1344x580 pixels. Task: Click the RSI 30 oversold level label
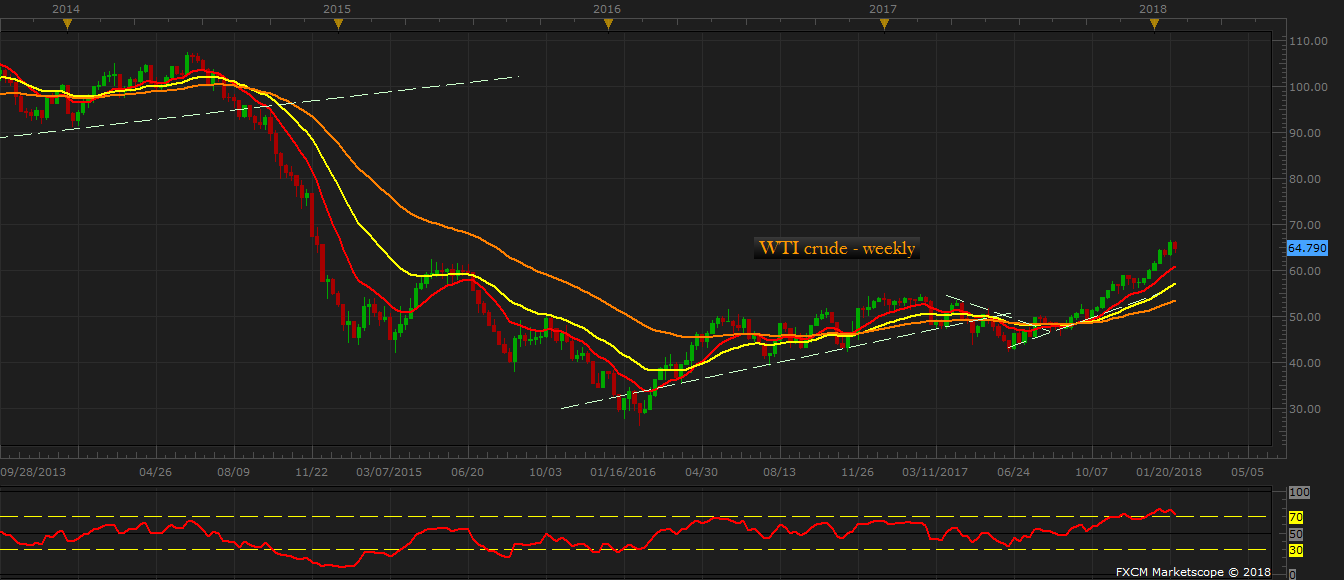point(1295,550)
